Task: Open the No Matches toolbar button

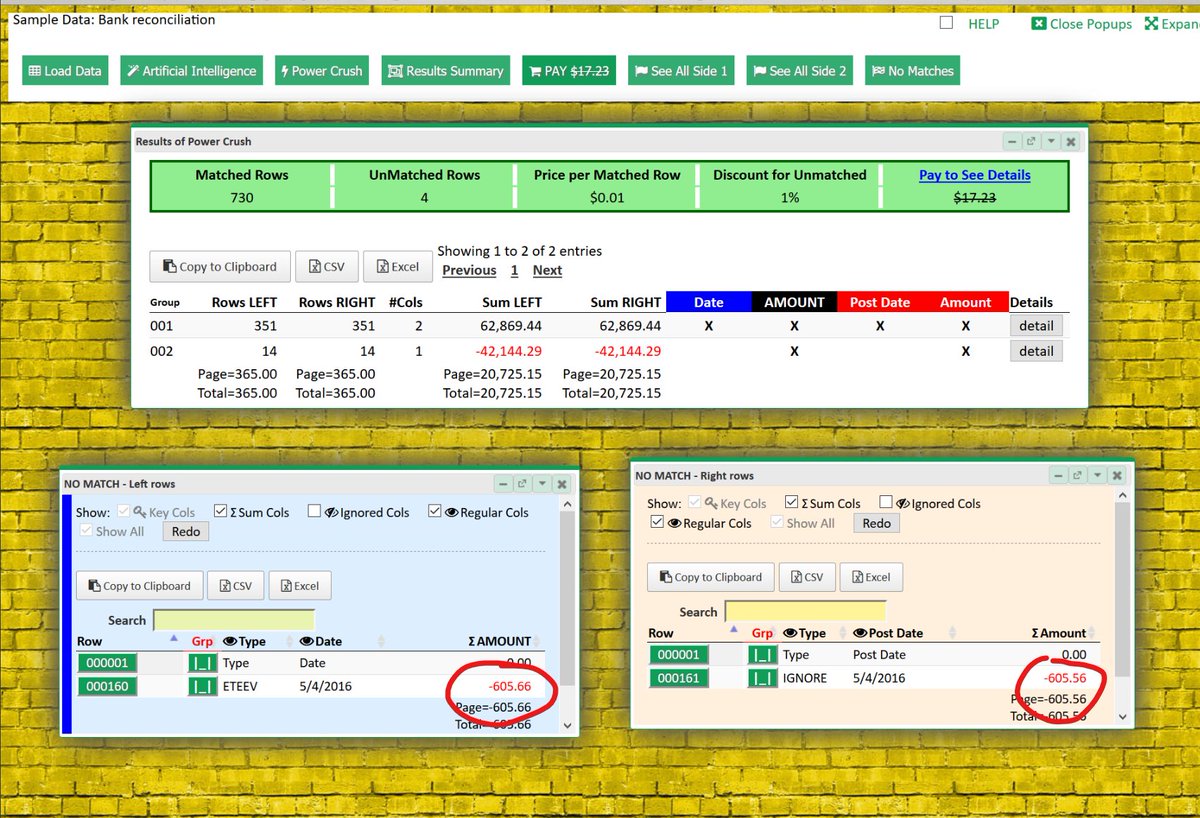Action: tap(911, 71)
